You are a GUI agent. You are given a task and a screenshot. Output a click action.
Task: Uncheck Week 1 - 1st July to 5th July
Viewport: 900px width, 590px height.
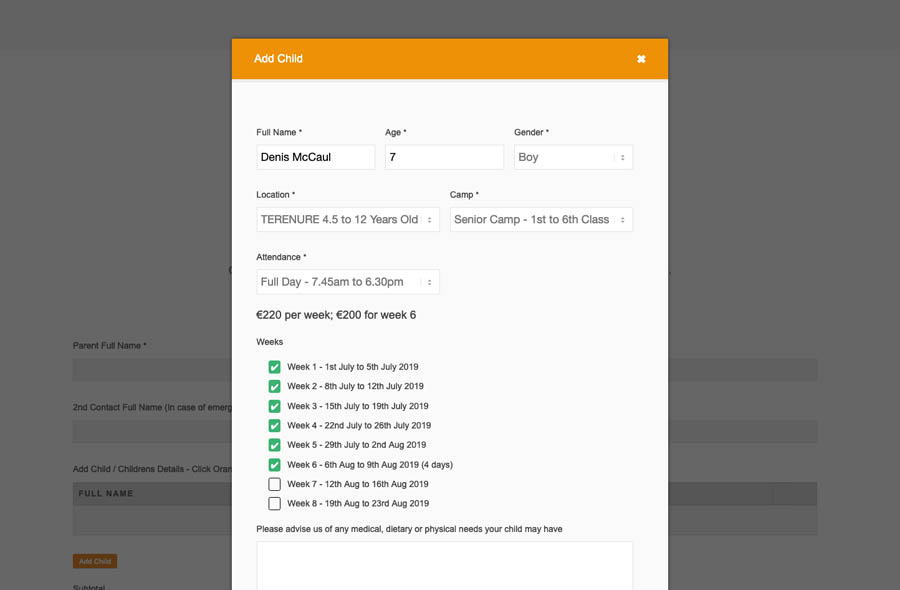(274, 367)
